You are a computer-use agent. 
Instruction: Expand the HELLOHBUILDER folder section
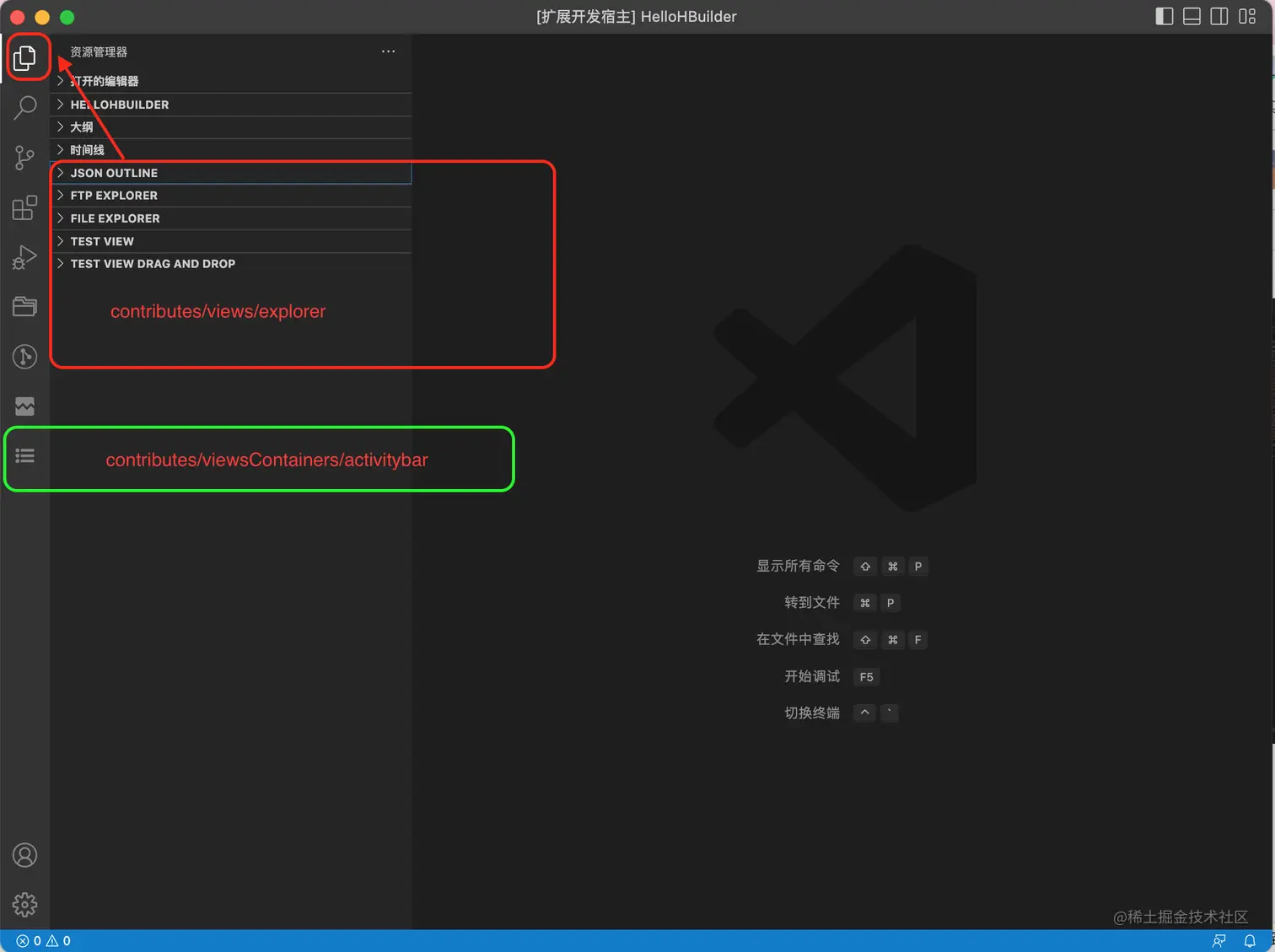tap(231, 105)
